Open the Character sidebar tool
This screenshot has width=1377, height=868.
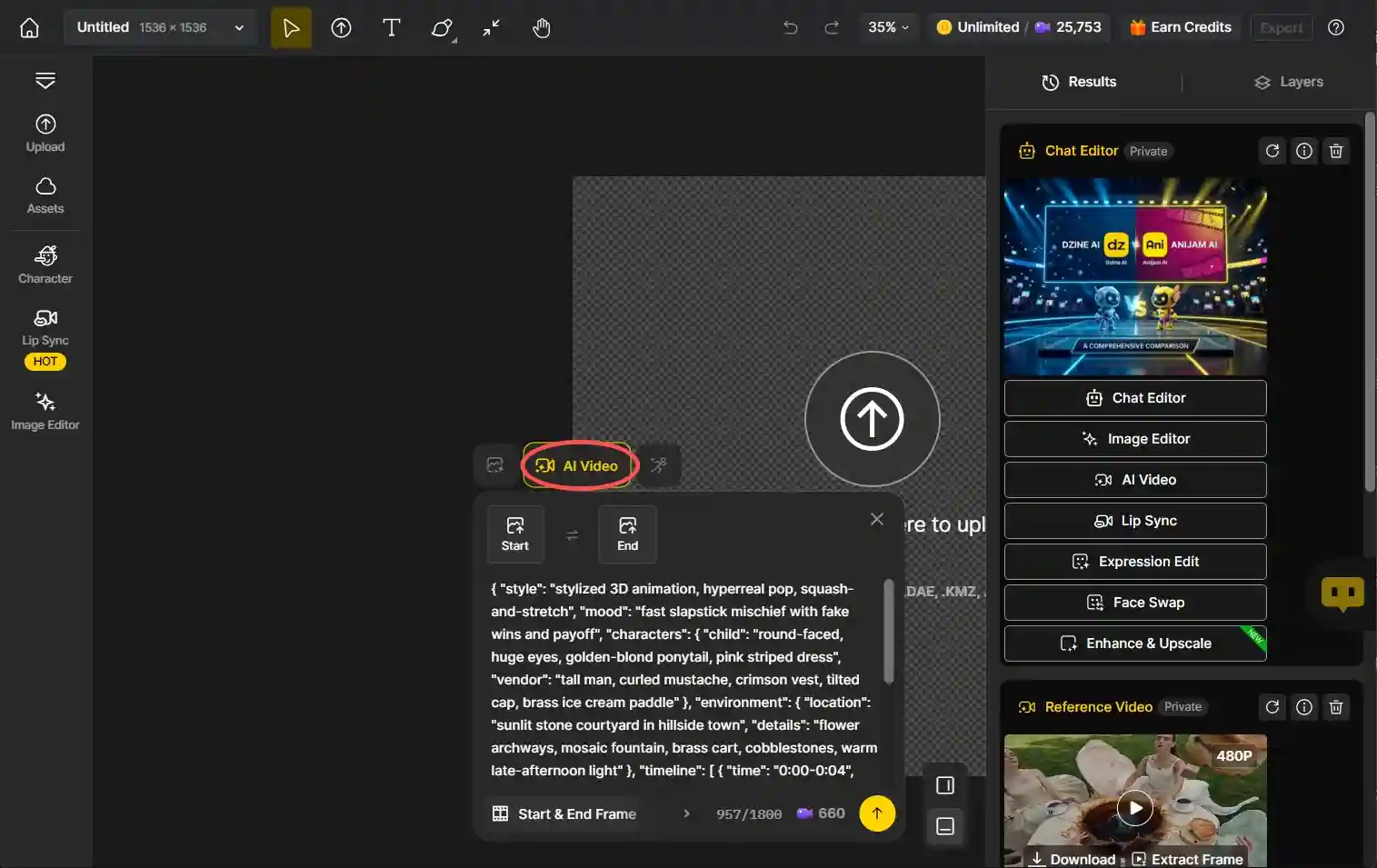point(45,264)
